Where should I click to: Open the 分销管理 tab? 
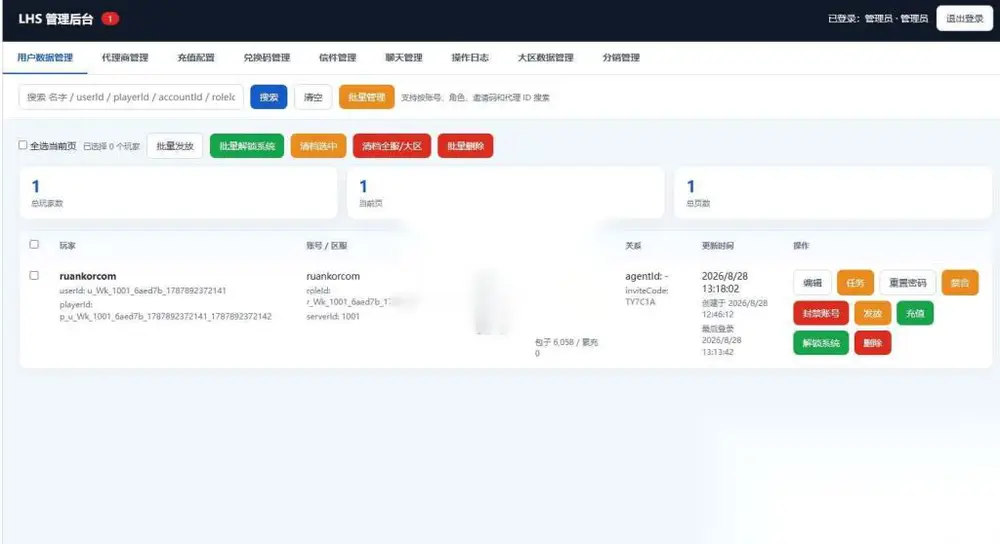tap(621, 57)
